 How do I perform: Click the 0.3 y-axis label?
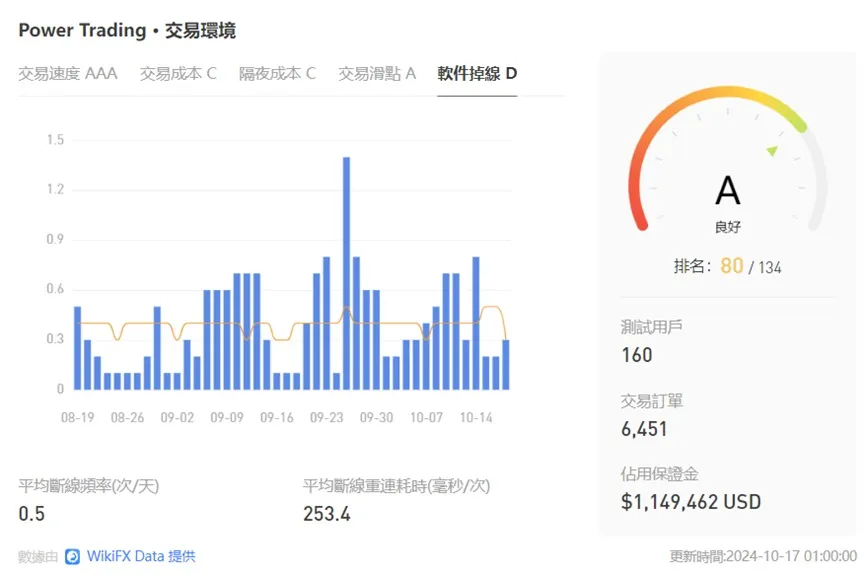(55, 338)
